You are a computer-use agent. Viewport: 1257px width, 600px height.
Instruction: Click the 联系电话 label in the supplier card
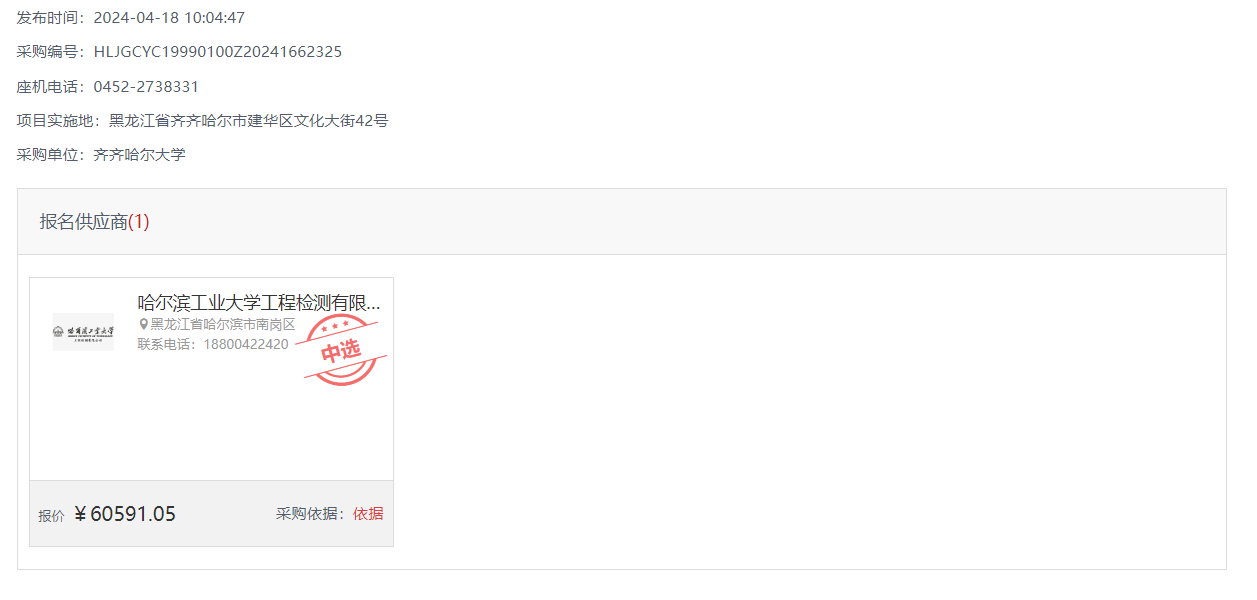coord(165,344)
